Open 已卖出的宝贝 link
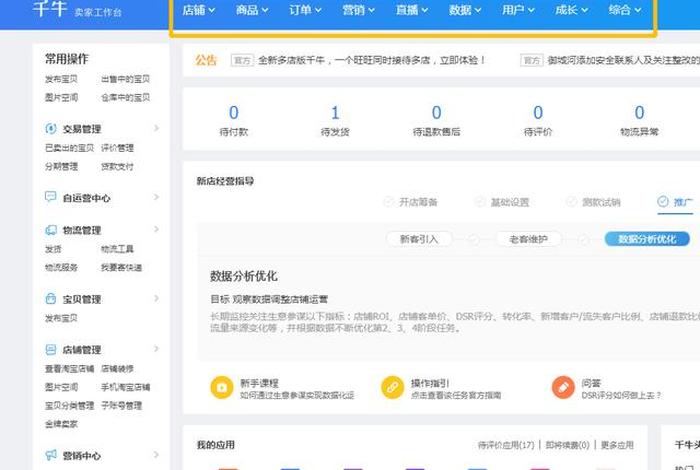 tap(69, 148)
